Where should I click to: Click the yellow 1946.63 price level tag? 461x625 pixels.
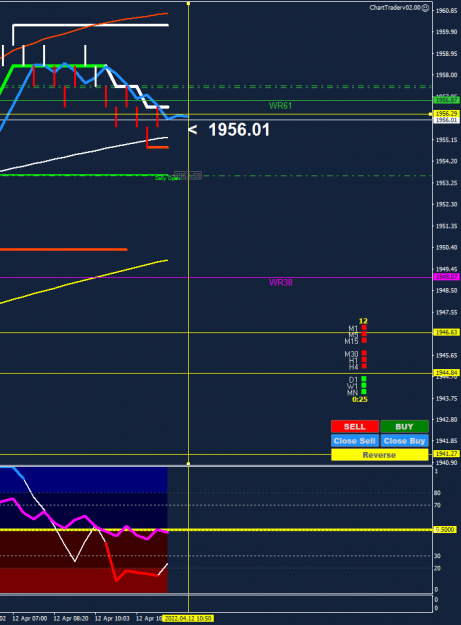coord(447,332)
